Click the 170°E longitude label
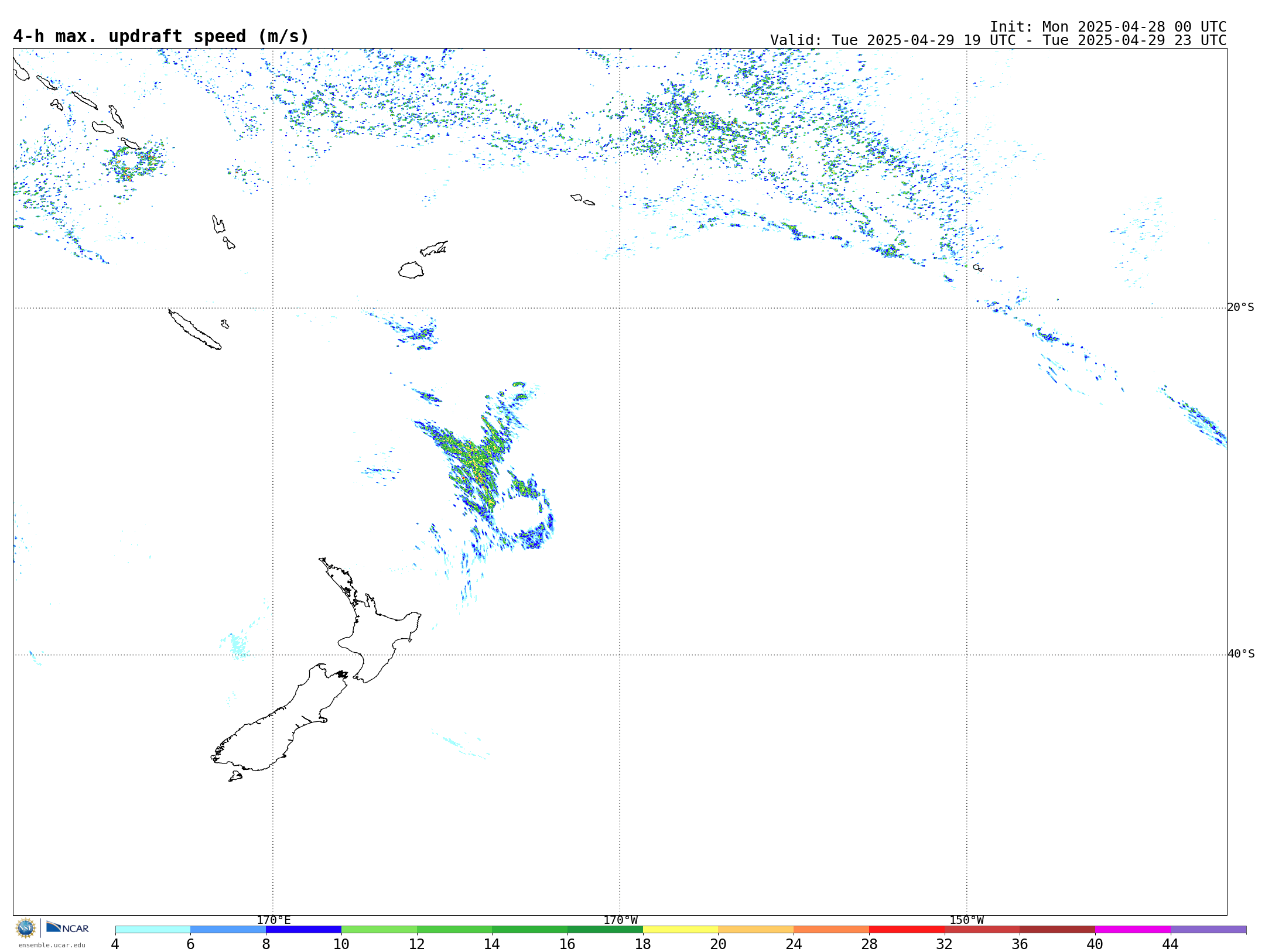The width and height of the screenshot is (1265, 952). tap(273, 920)
